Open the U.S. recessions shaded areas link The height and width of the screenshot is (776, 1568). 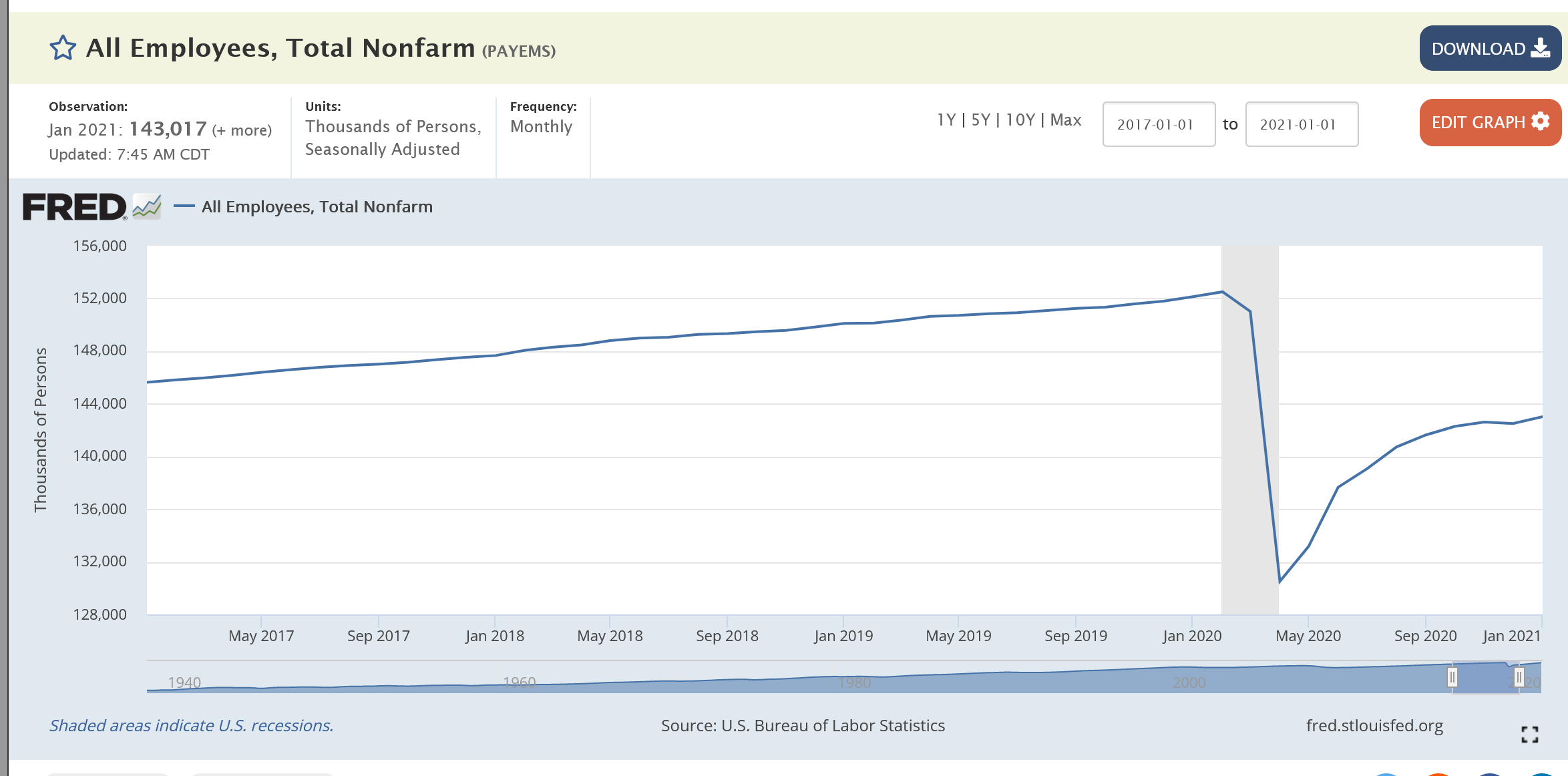click(191, 725)
